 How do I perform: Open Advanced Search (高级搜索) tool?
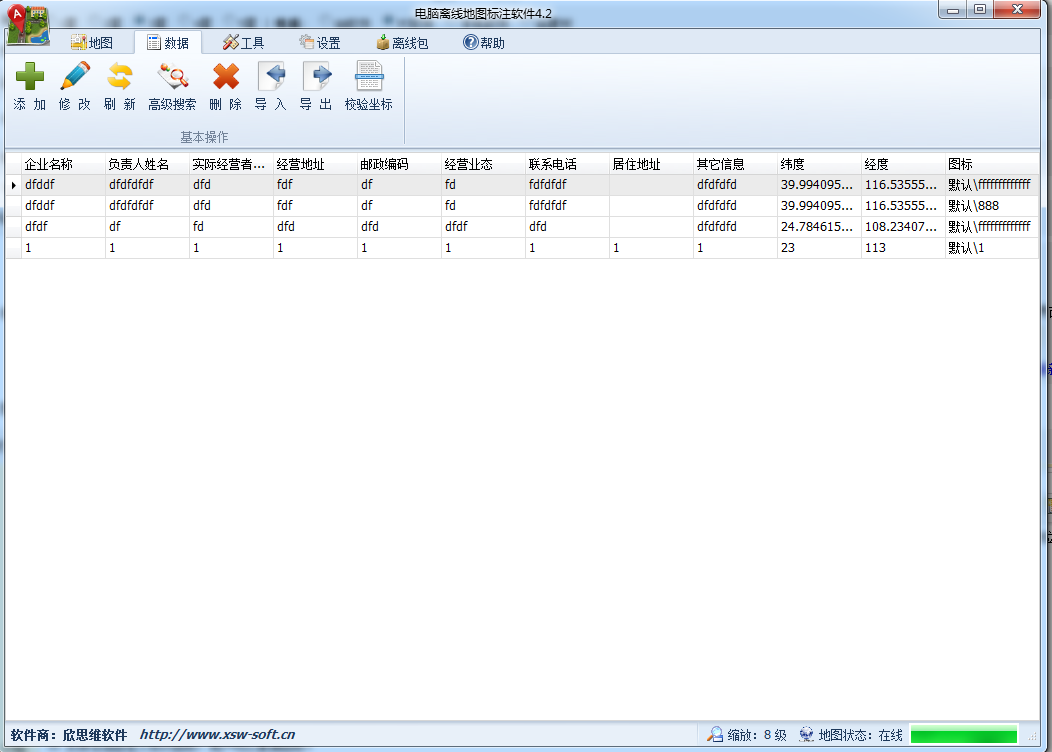tap(172, 77)
